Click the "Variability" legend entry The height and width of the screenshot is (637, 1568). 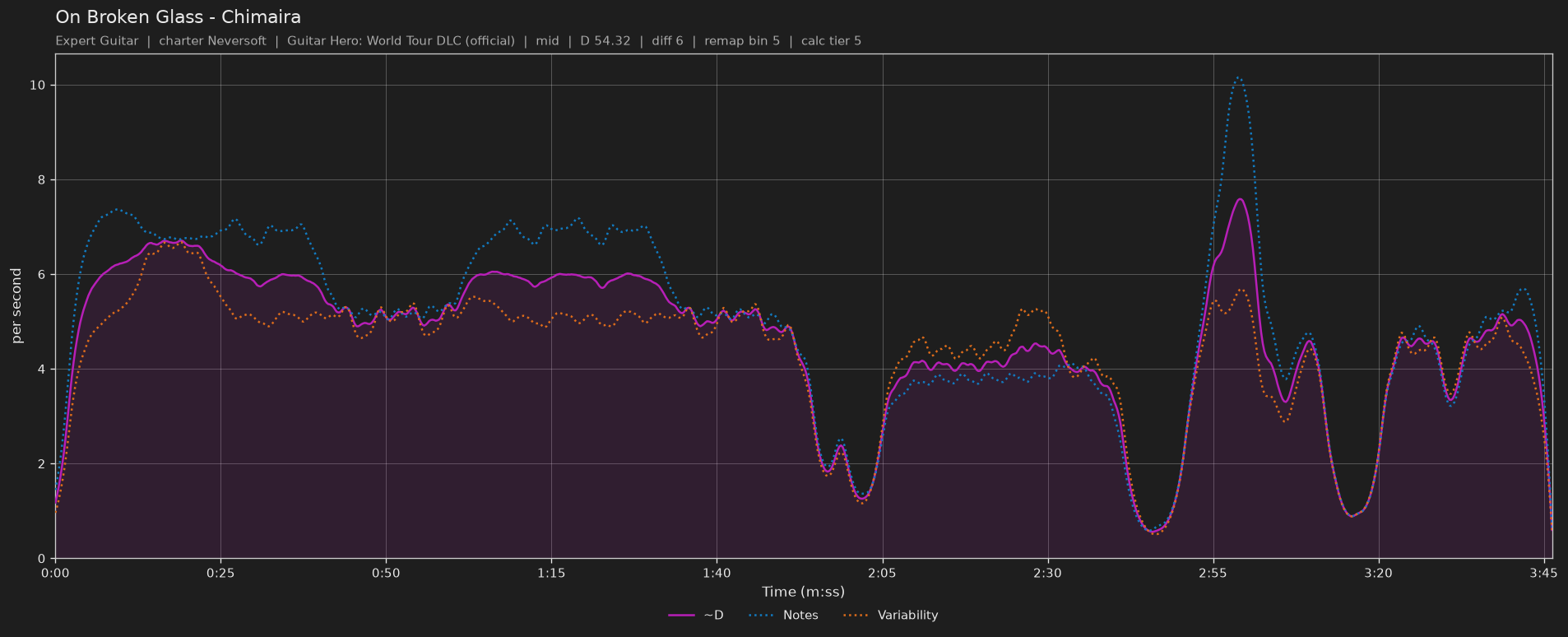click(890, 616)
